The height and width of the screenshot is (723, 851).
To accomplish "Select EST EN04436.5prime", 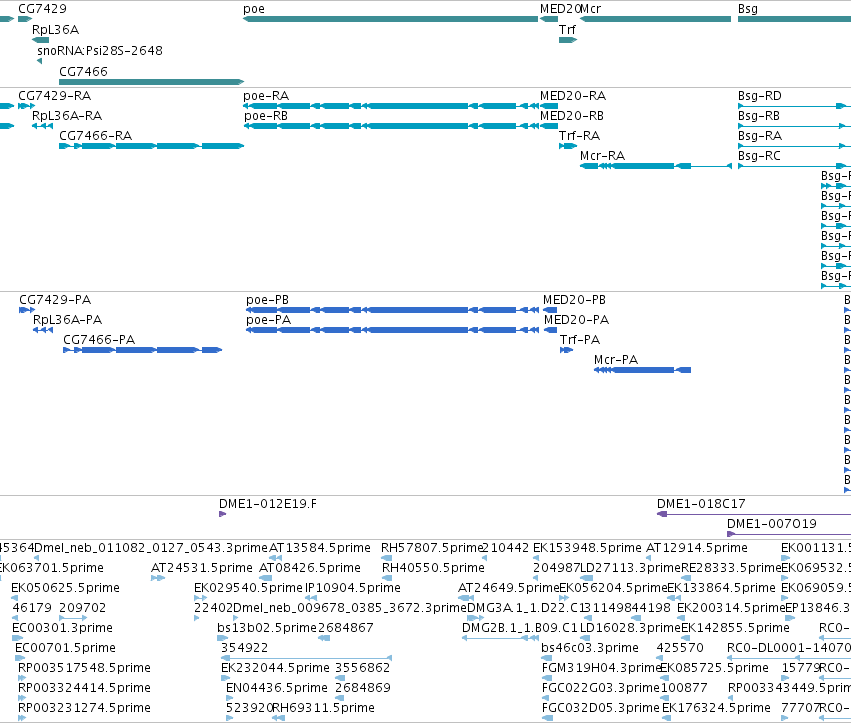I will click(277, 688).
